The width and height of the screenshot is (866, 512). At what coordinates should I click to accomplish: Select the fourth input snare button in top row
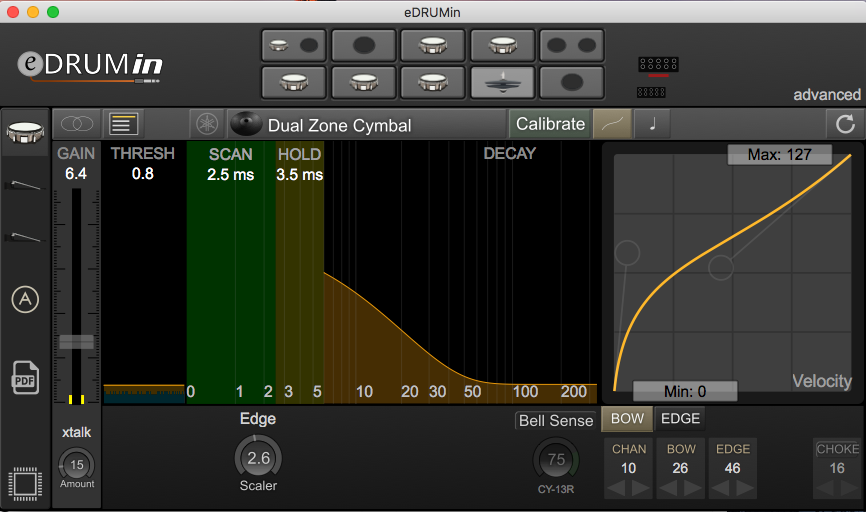point(503,45)
